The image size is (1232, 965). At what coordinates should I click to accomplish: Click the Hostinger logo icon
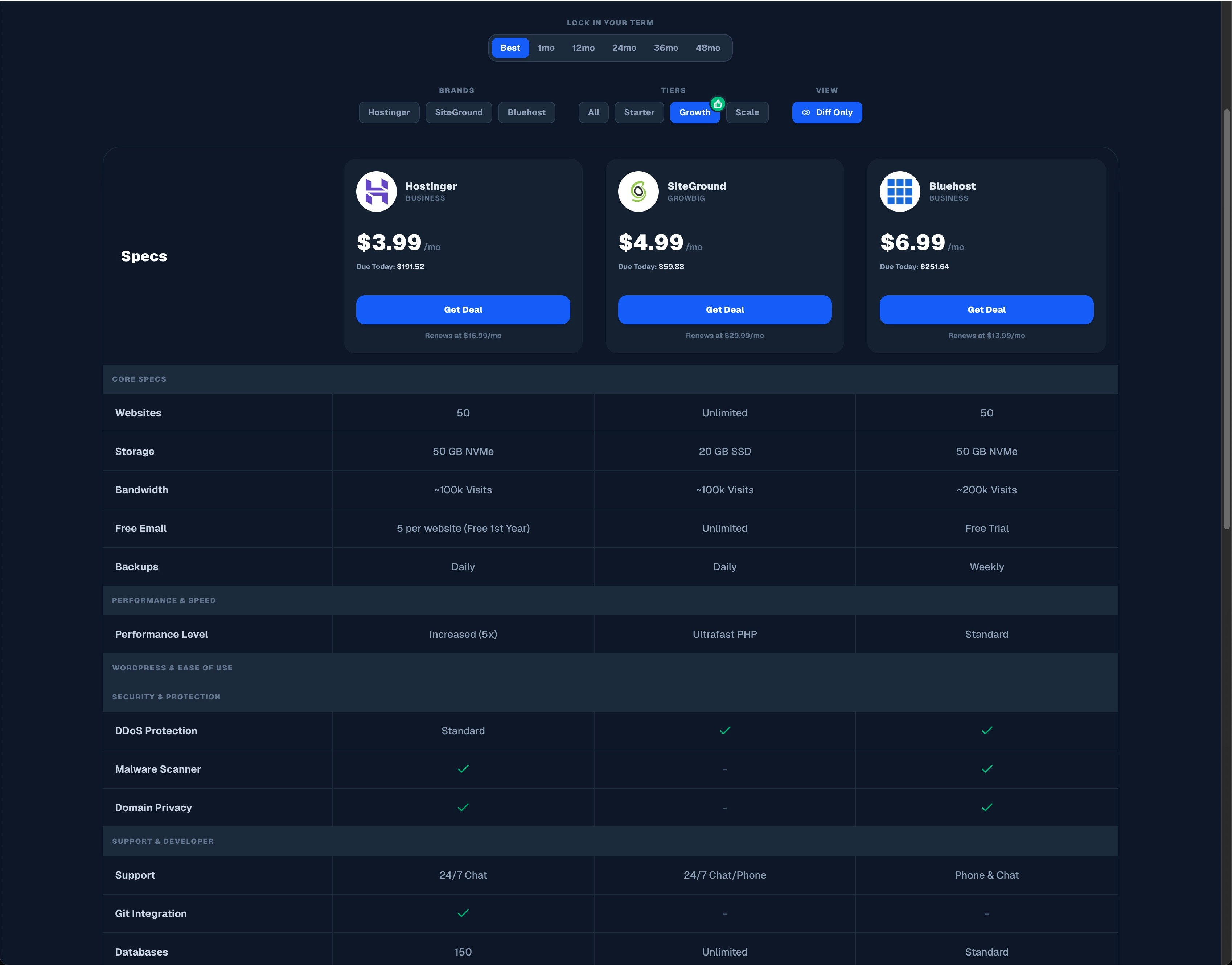click(x=376, y=192)
